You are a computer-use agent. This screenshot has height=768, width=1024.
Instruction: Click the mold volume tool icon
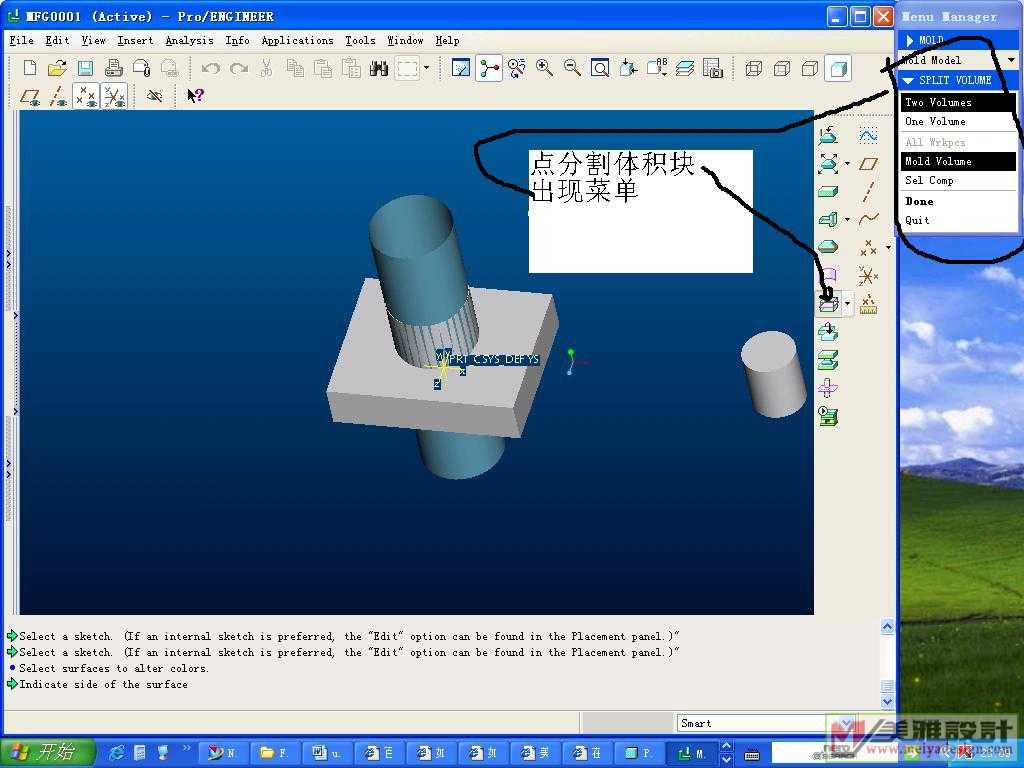(828, 219)
